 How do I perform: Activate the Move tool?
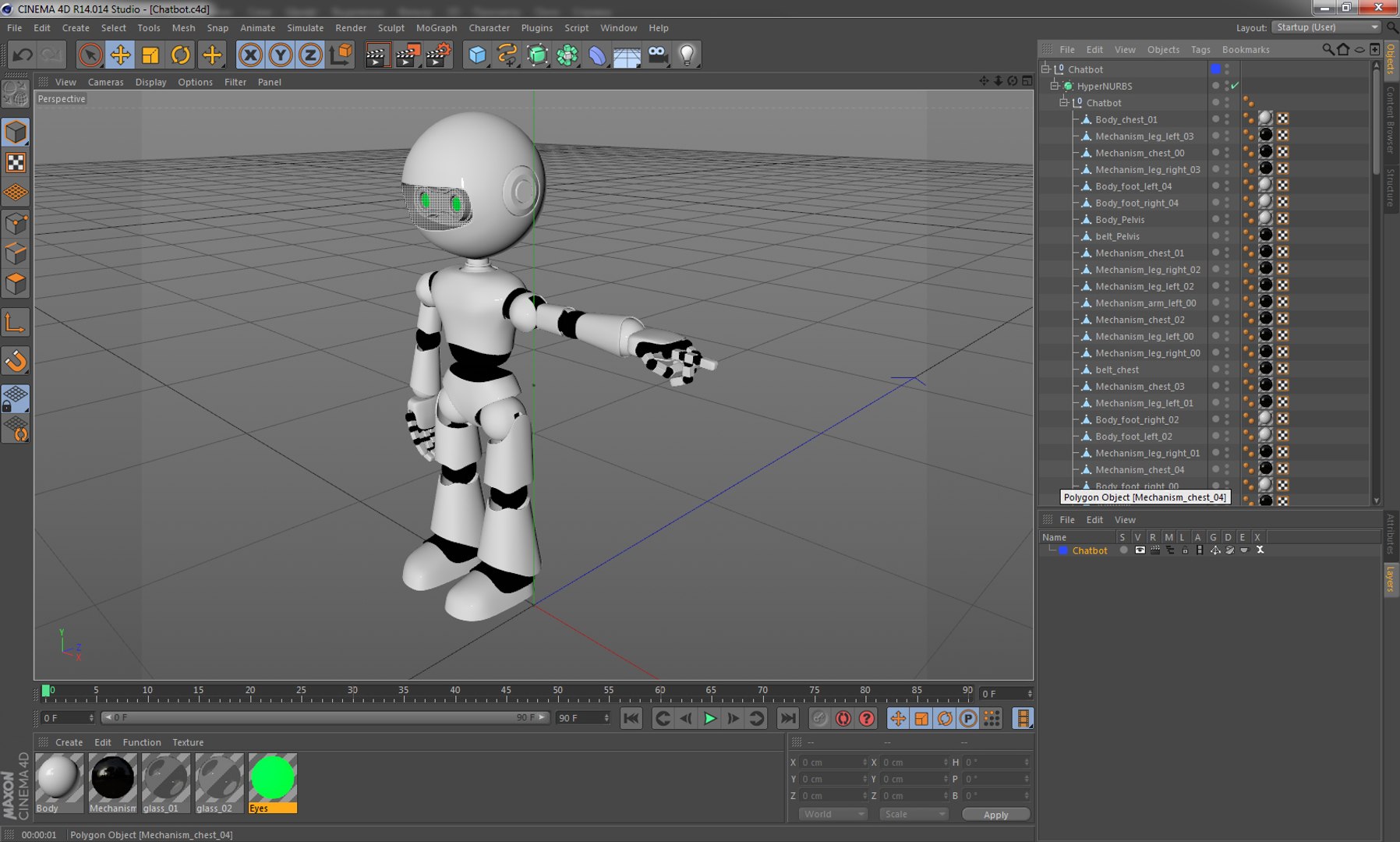coord(120,55)
